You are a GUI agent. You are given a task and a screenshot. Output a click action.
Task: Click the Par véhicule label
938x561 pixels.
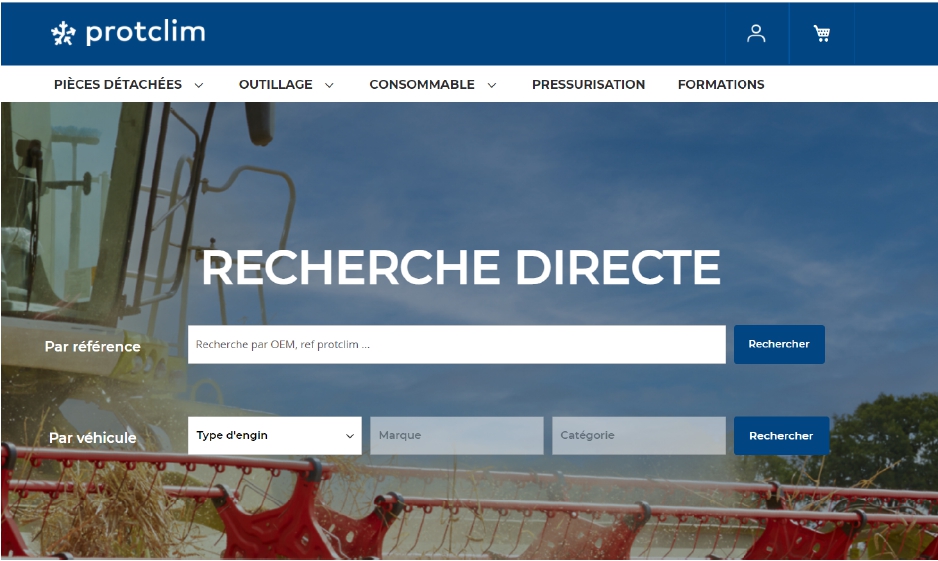tap(93, 438)
